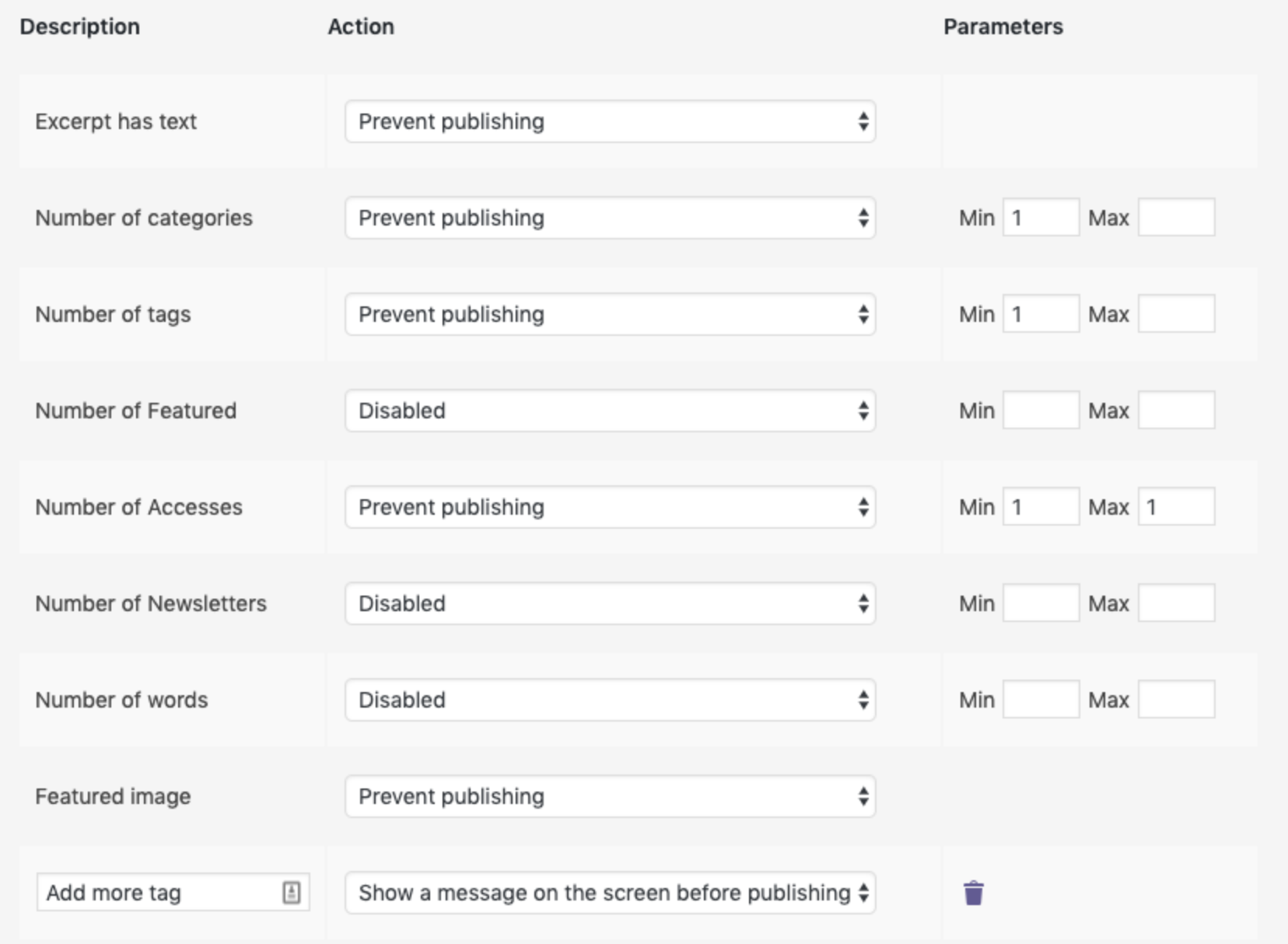The image size is (1288, 944).
Task: Open the Number of categories action dropdown
Action: coord(611,219)
